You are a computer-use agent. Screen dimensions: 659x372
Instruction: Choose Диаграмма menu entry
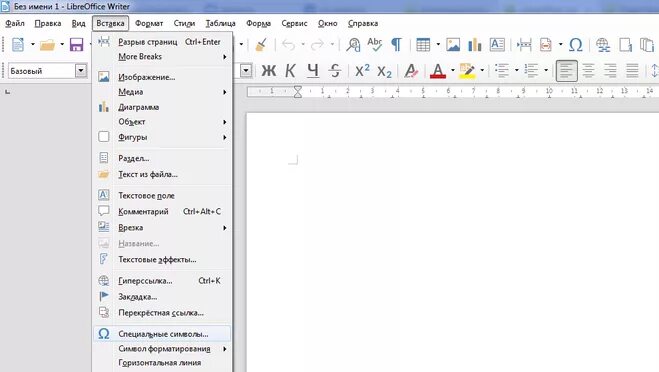162,107
